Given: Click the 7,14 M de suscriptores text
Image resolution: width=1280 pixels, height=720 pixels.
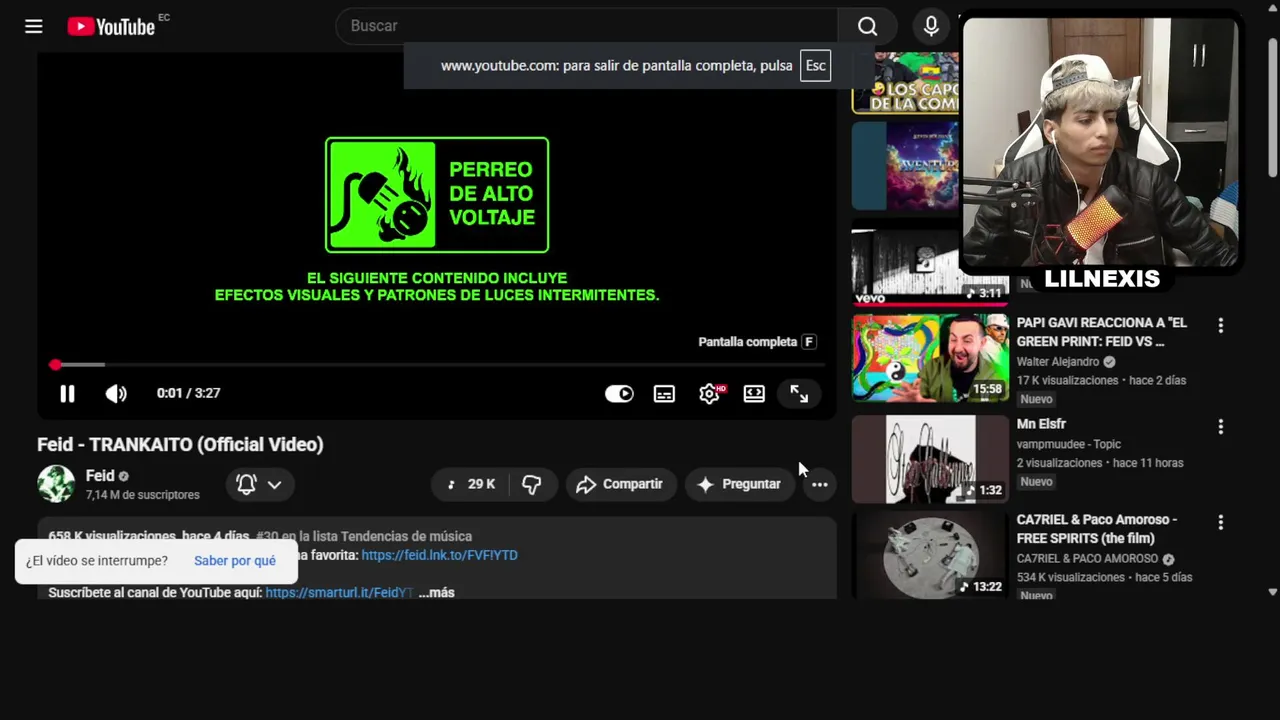Looking at the screenshot, I should [x=143, y=495].
